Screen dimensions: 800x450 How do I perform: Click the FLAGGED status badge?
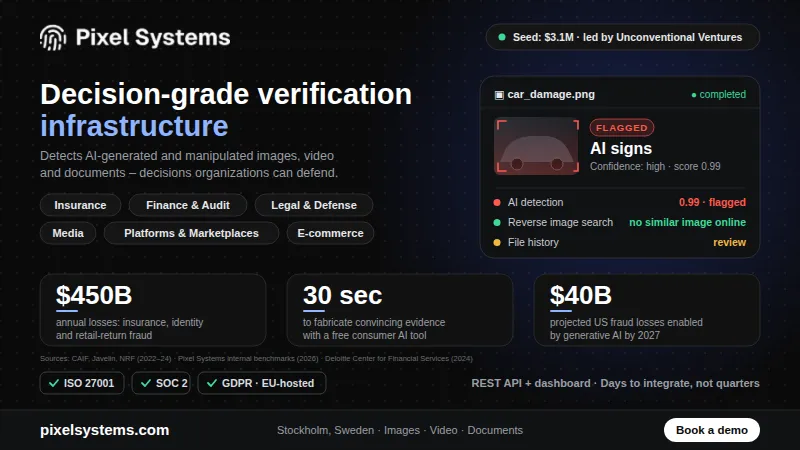click(x=621, y=128)
